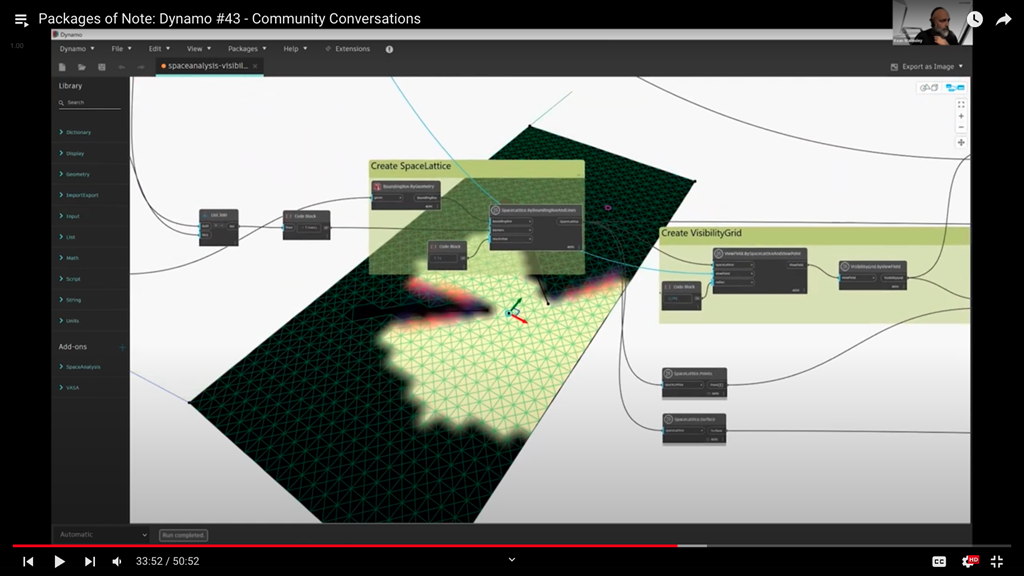Click the zoom in plus button

point(961,116)
